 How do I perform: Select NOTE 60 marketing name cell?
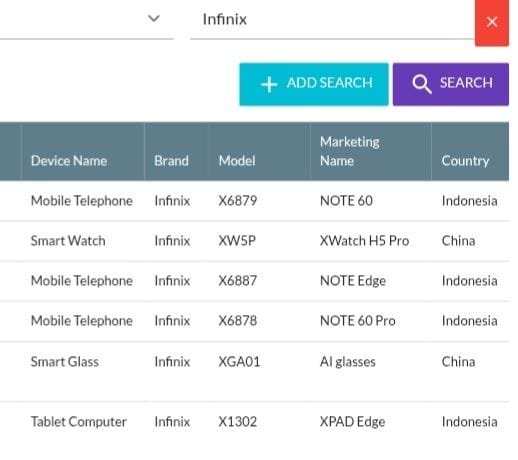tap(346, 201)
